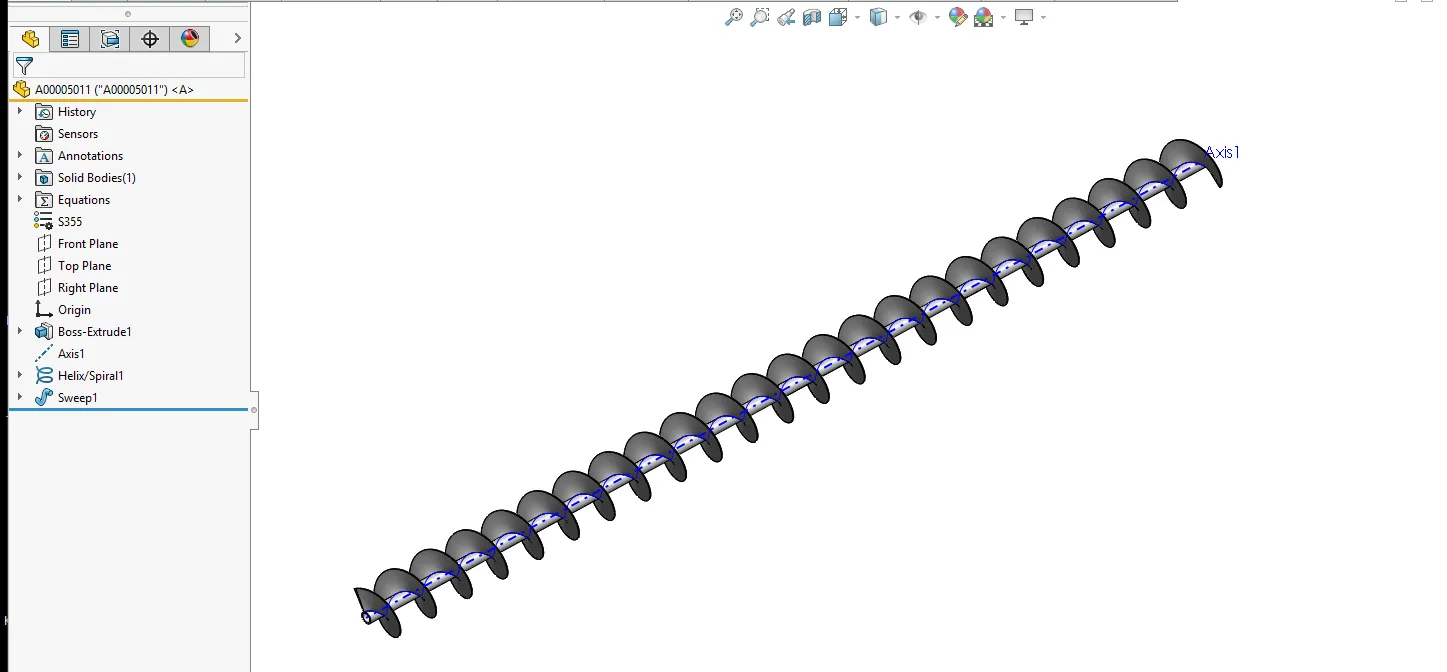Click the filter funnel icon in the tree
Screen dimensions: 1447x672
pos(24,66)
